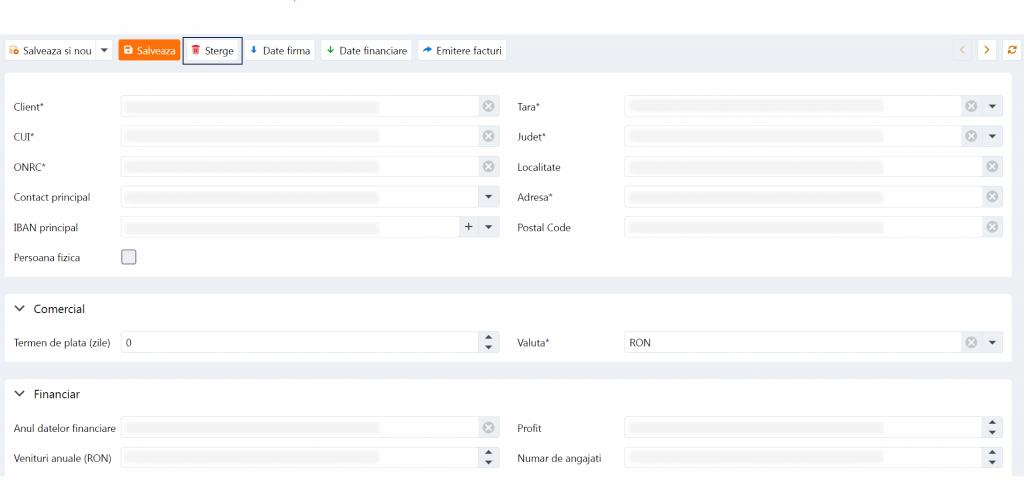Clear the Postal Code field
Image resolution: width=1024 pixels, height=497 pixels.
pos(992,227)
